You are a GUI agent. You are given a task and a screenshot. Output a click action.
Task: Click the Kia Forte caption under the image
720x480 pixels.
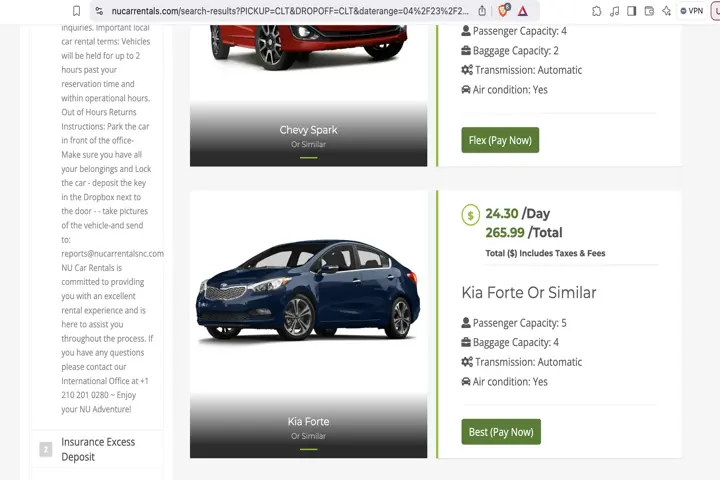(308, 422)
